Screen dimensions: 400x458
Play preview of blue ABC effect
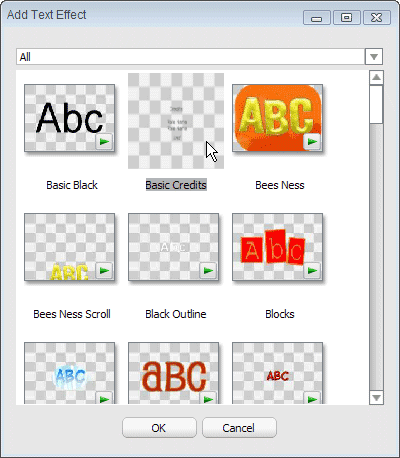pyautogui.click(x=104, y=398)
